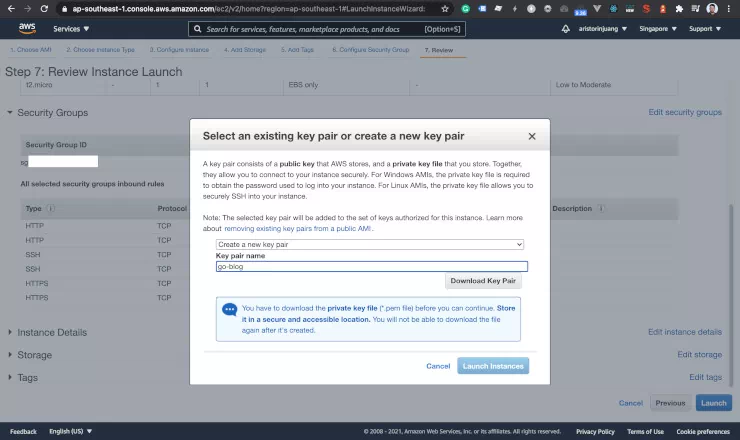
Task: Open the Chrome three-dot menu
Action: pyautogui.click(x=729, y=8)
